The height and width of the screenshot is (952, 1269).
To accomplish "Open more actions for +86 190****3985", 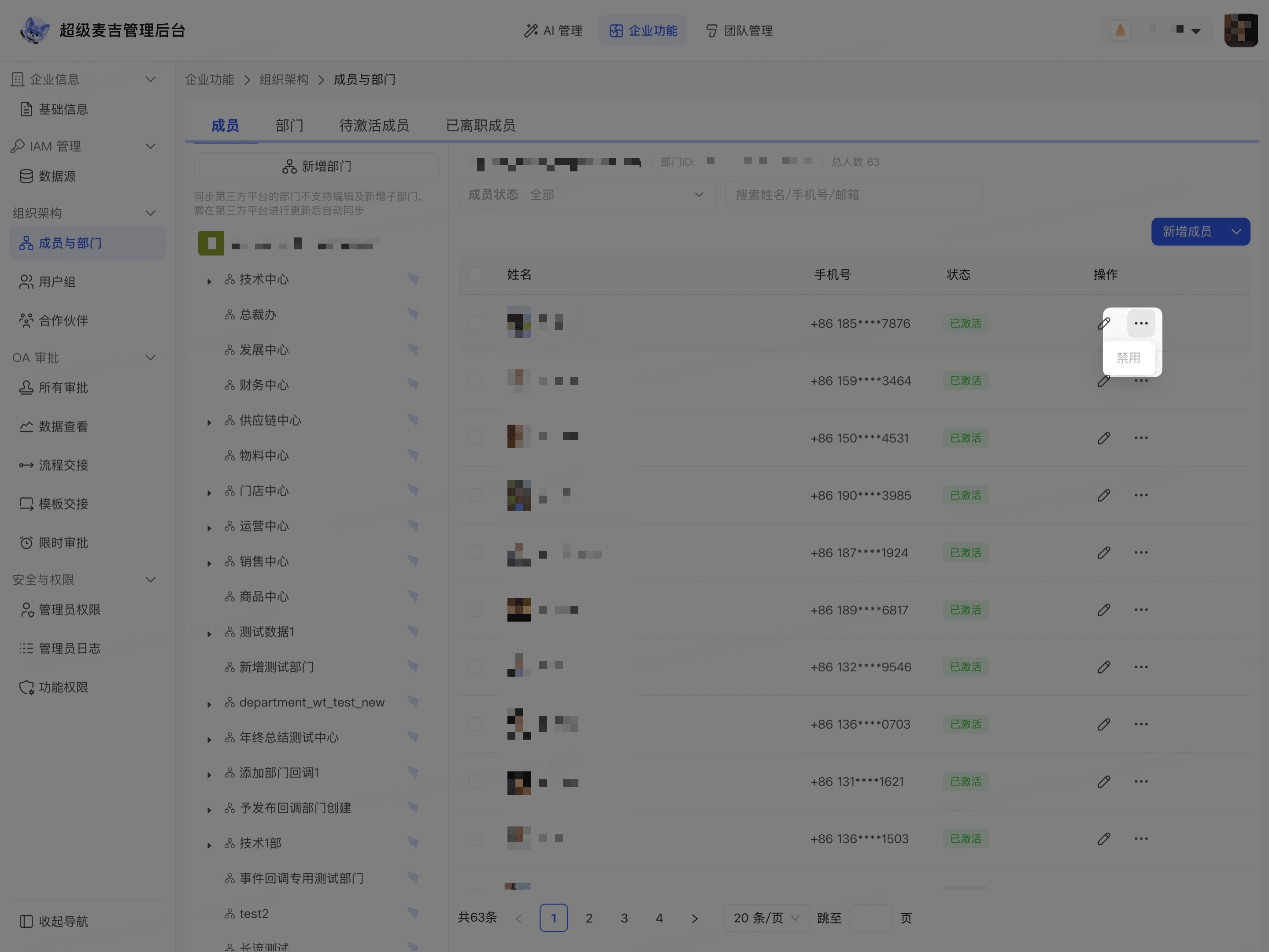I will click(1140, 495).
